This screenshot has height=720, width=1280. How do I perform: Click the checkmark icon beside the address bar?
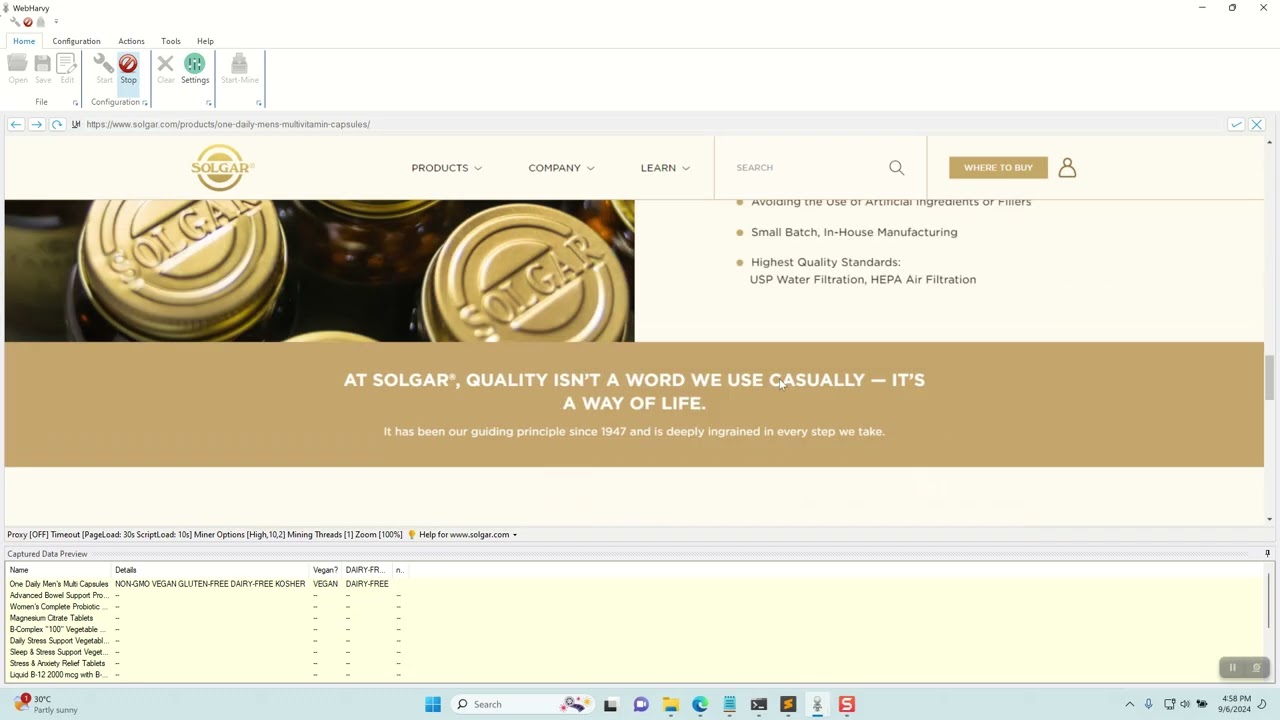click(1236, 124)
